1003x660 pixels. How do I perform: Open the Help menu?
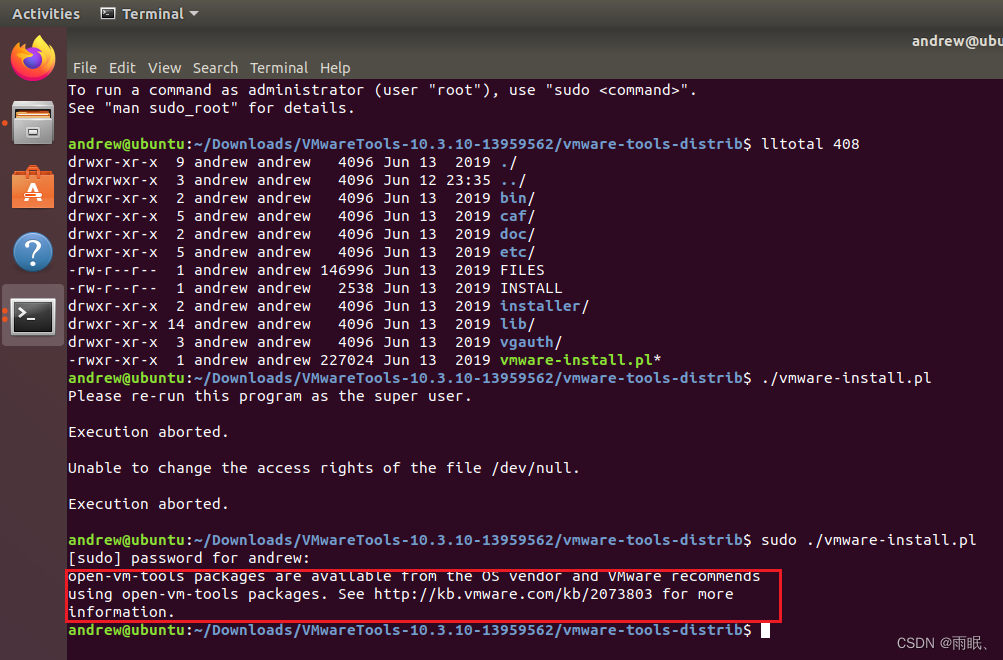click(x=335, y=68)
